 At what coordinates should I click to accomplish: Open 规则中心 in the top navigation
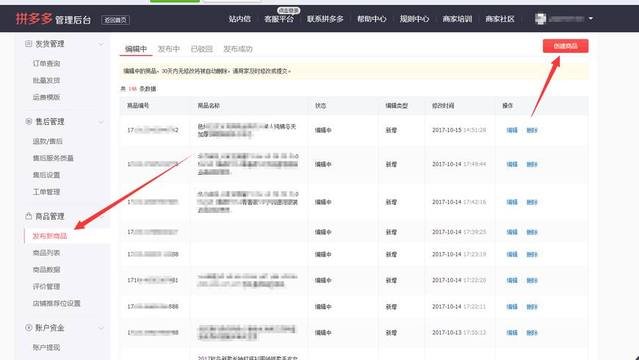[414, 19]
